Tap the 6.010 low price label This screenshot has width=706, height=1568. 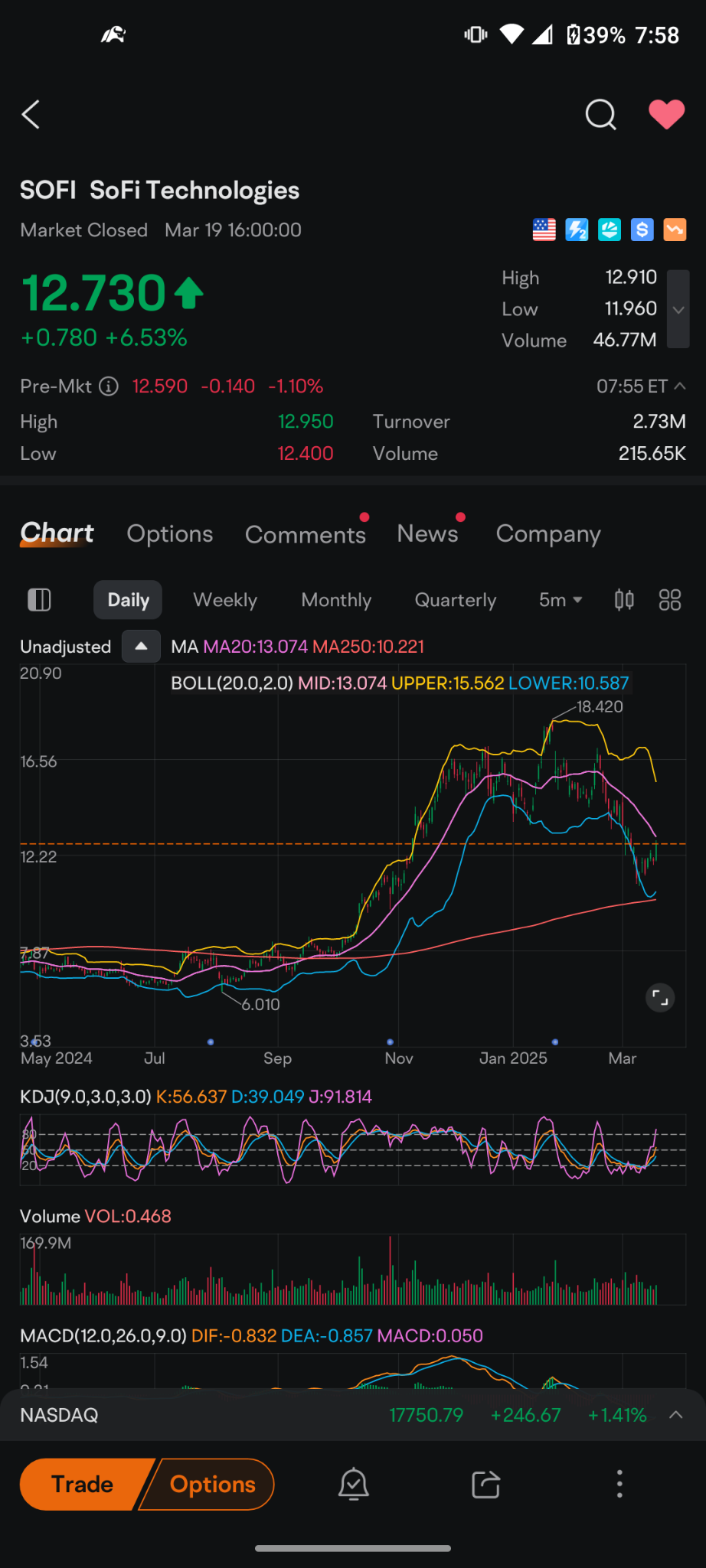click(x=261, y=1004)
